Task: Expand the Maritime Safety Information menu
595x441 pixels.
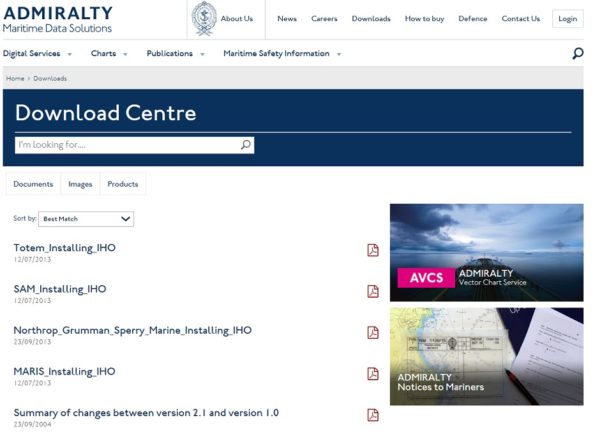Action: (x=282, y=54)
